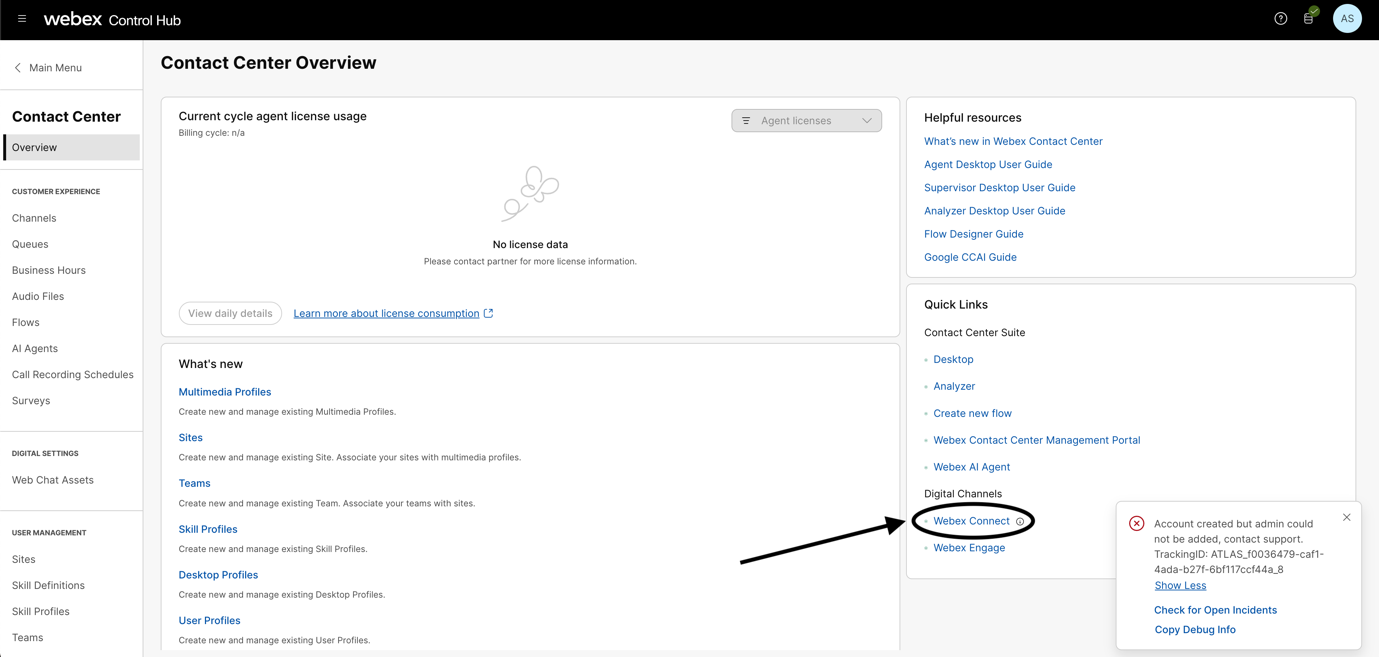Open the Flow Designer Guide

[974, 234]
